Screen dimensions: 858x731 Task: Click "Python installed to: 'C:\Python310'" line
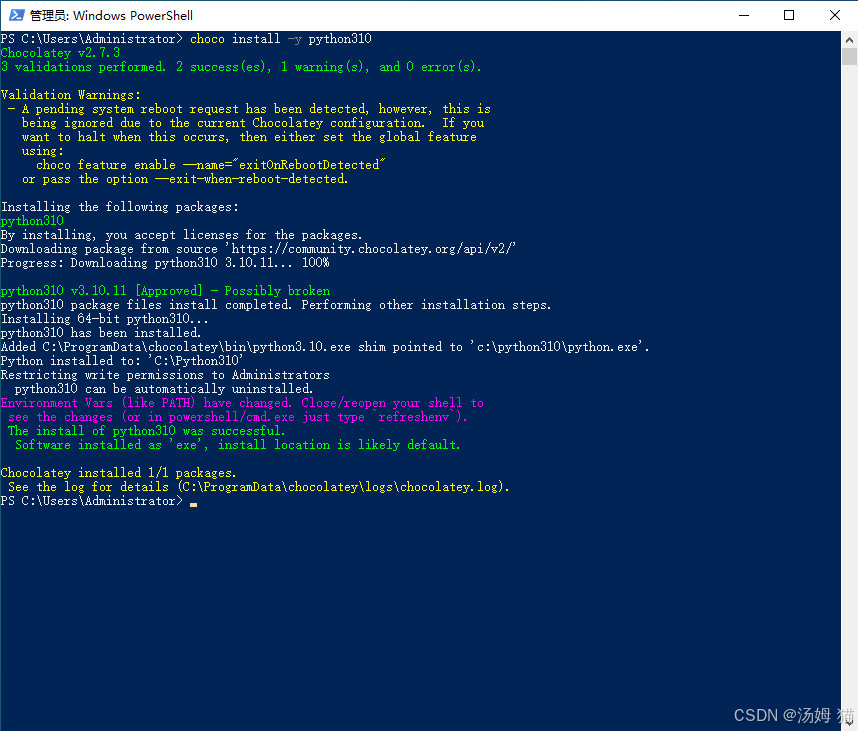(122, 361)
